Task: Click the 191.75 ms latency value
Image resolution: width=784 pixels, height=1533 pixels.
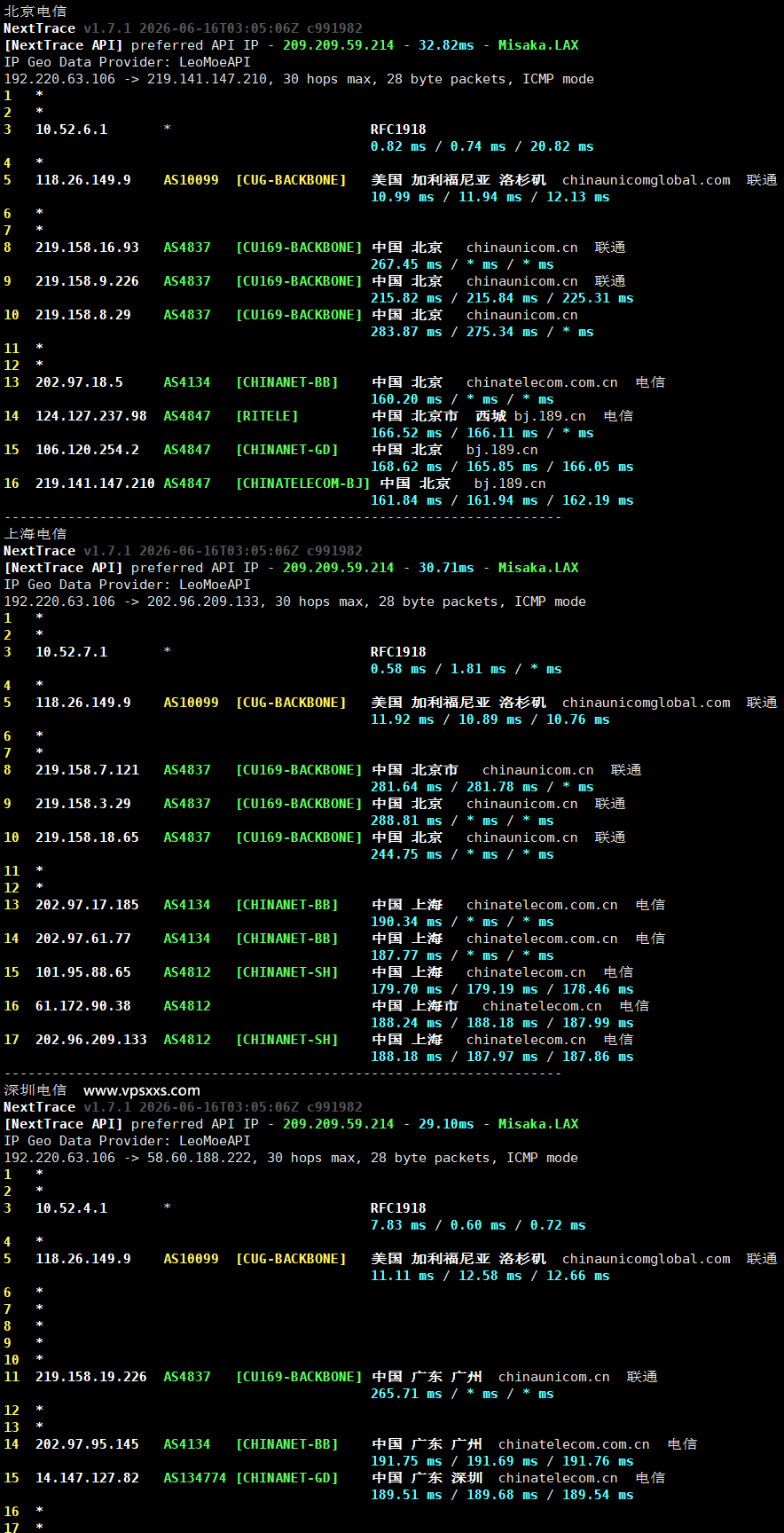Action: tap(406, 1461)
